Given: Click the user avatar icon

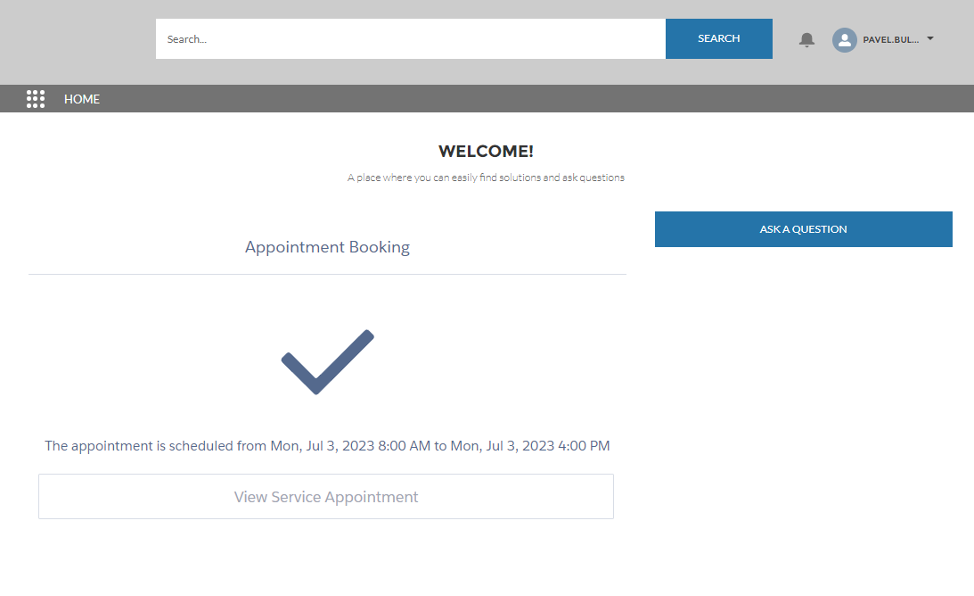Looking at the screenshot, I should (844, 40).
